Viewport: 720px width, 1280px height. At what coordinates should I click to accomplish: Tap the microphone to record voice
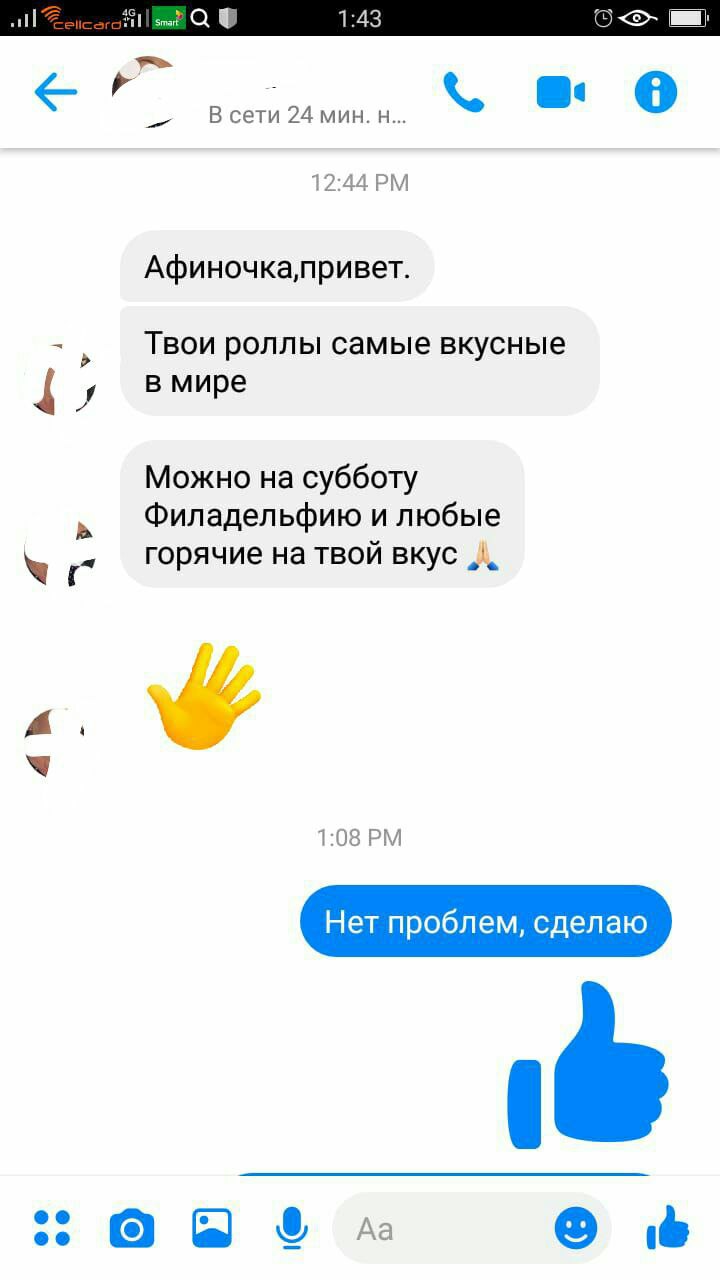point(292,1228)
